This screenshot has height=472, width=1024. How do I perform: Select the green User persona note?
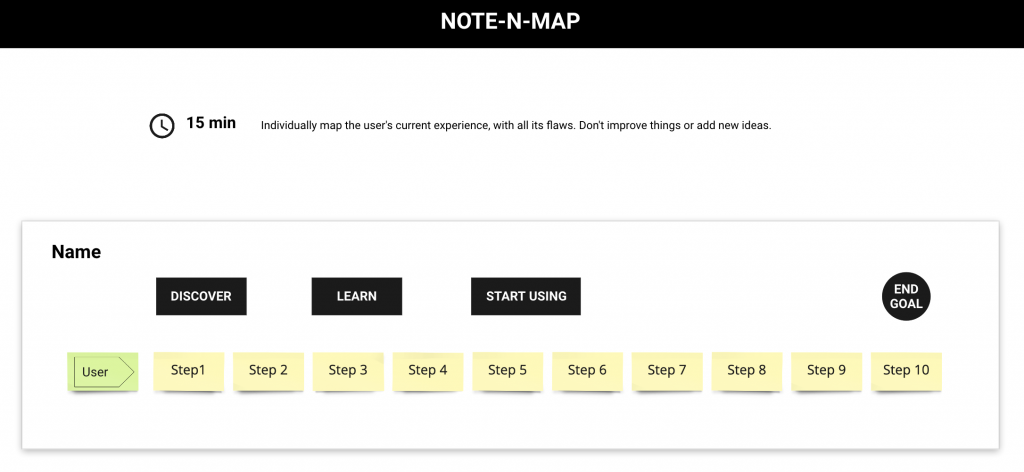coord(103,371)
